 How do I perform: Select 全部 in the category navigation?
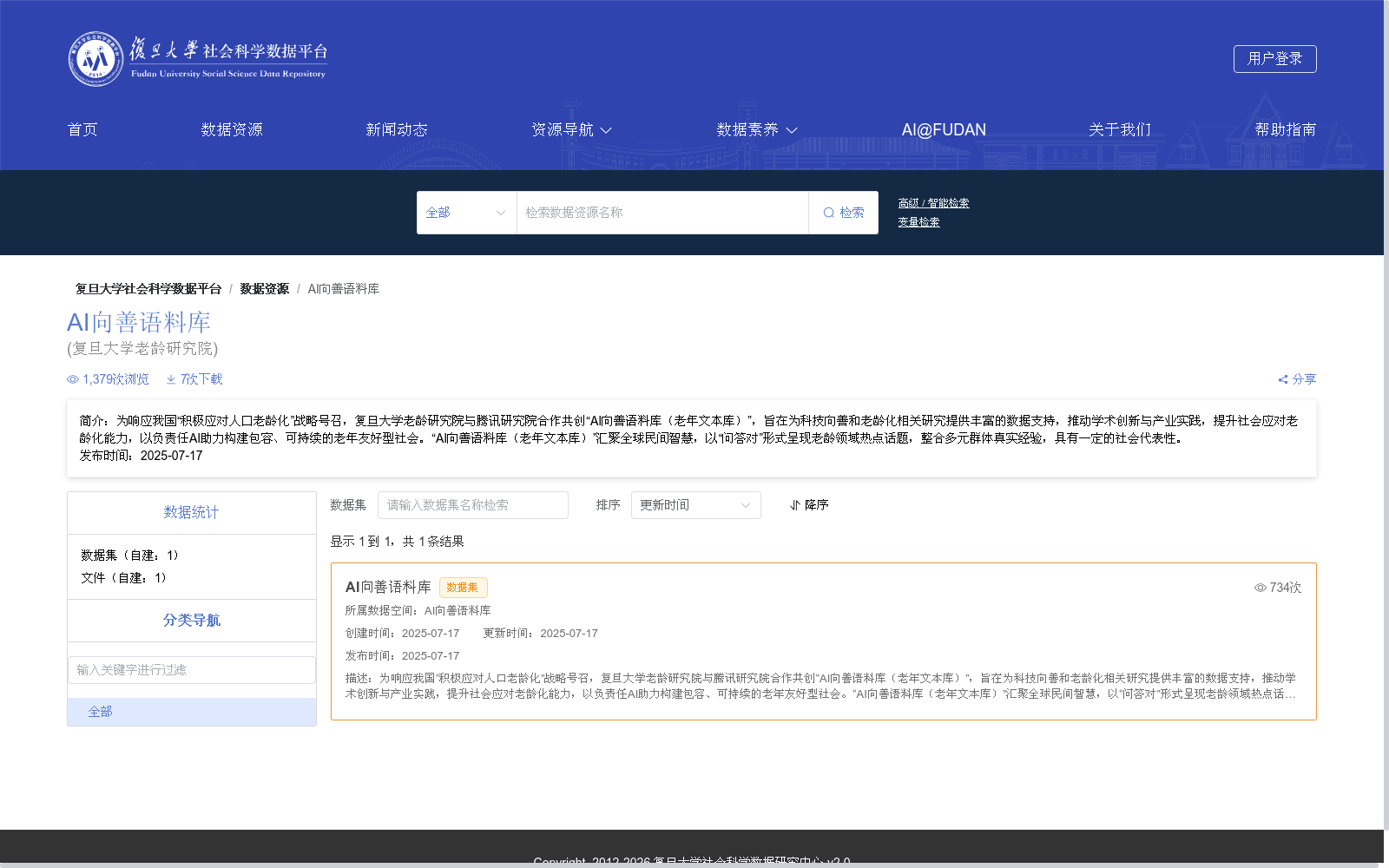[x=192, y=712]
